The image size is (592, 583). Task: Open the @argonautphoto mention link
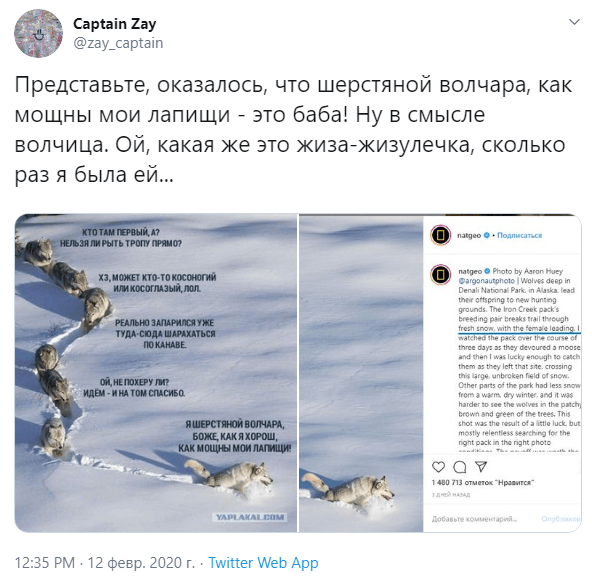pos(487,281)
